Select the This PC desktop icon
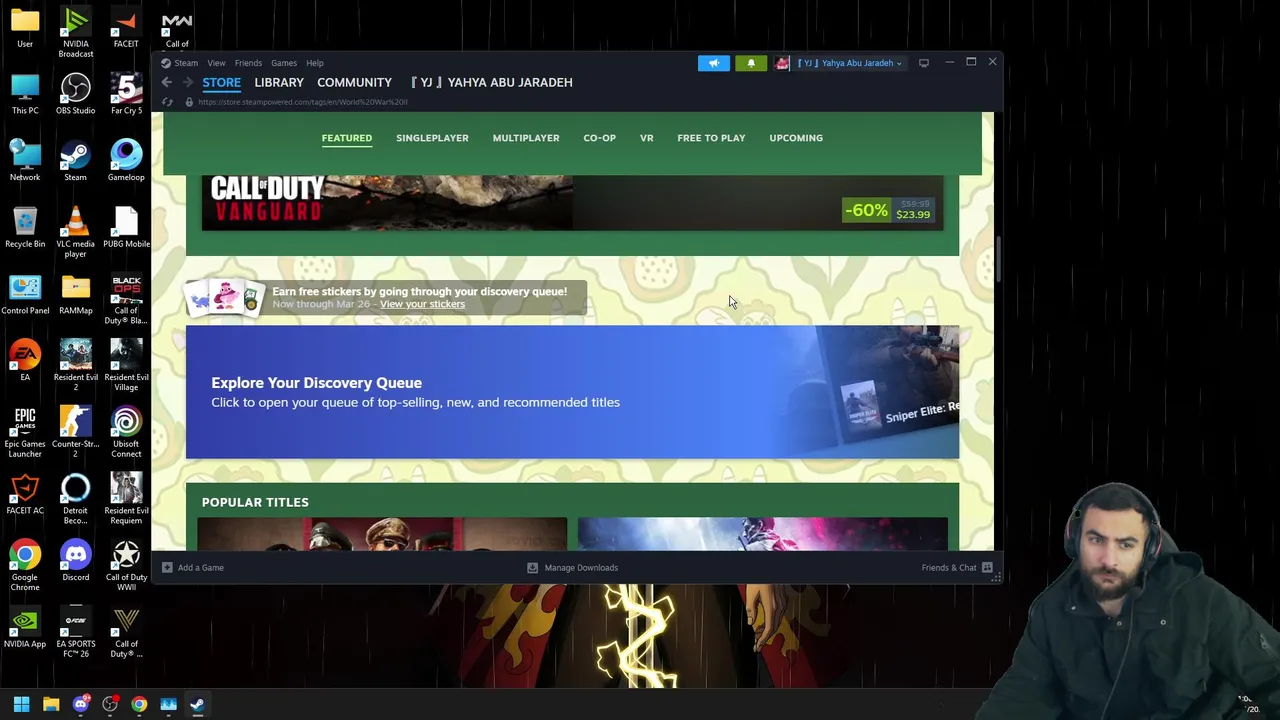 (25, 95)
